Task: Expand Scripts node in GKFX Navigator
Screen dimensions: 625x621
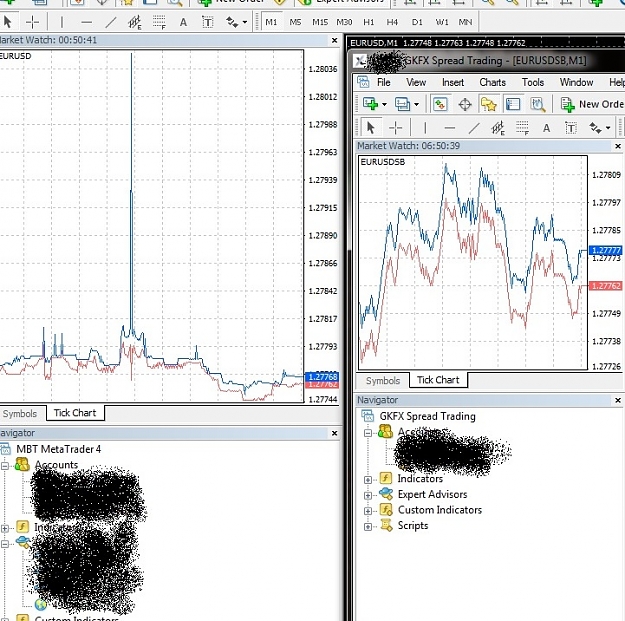Action: click(368, 527)
